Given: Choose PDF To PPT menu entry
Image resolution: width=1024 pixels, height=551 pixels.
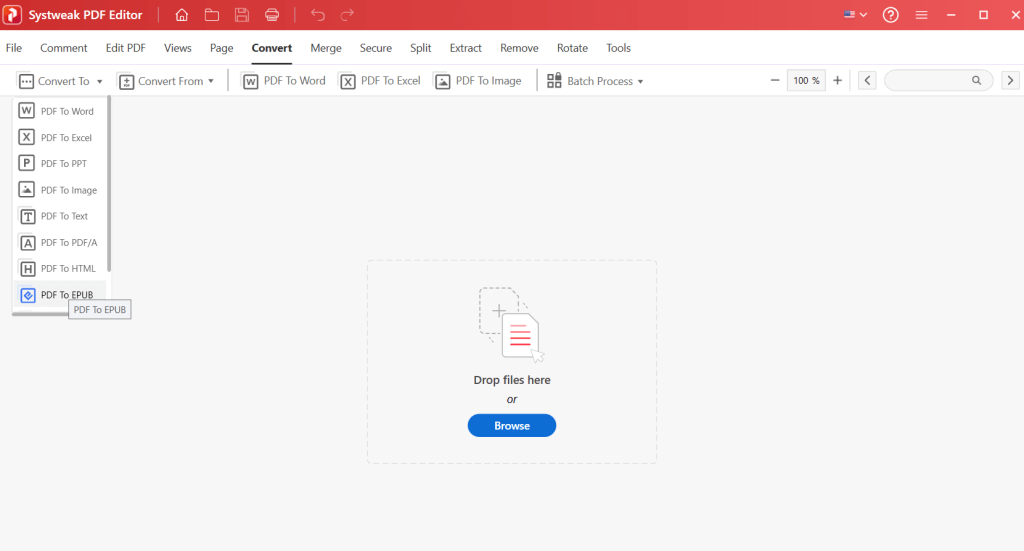Looking at the screenshot, I should 59,163.
